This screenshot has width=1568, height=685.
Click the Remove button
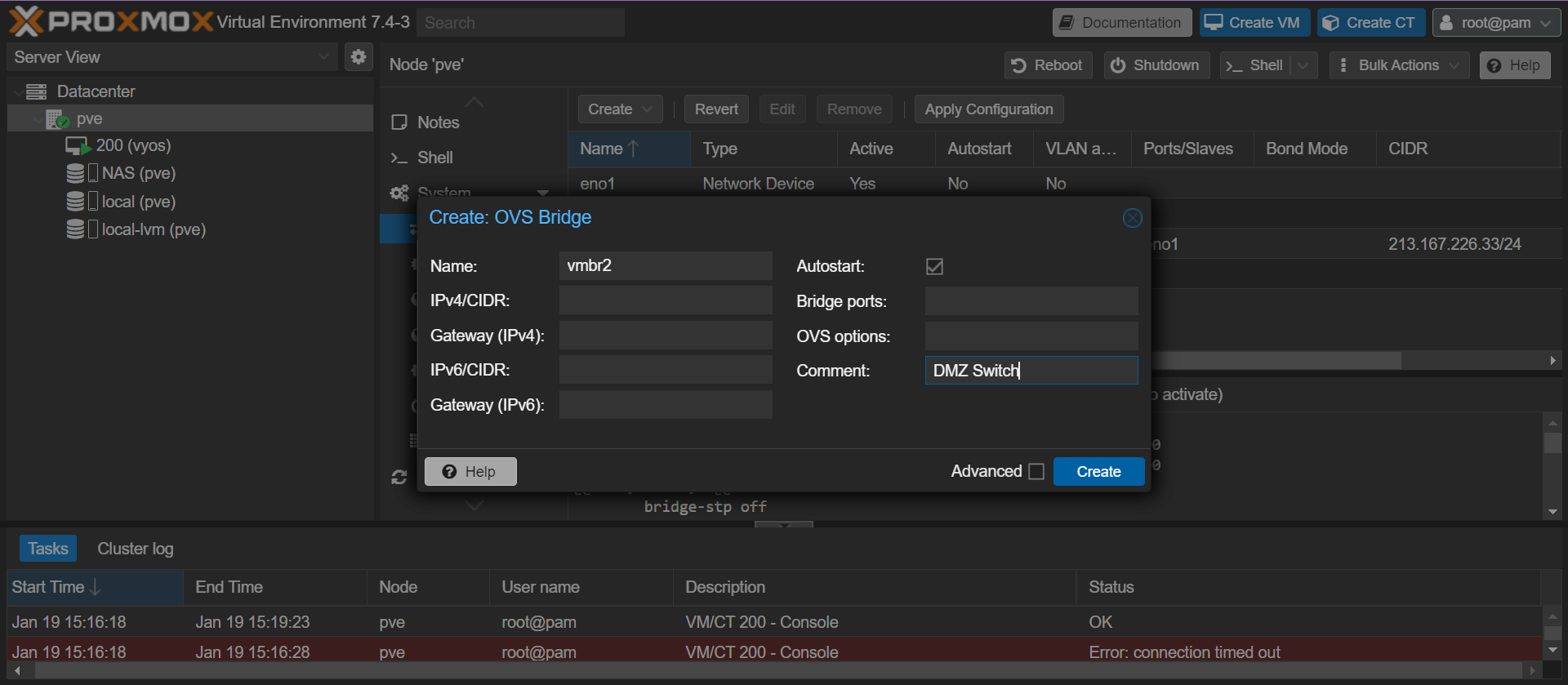coord(854,109)
